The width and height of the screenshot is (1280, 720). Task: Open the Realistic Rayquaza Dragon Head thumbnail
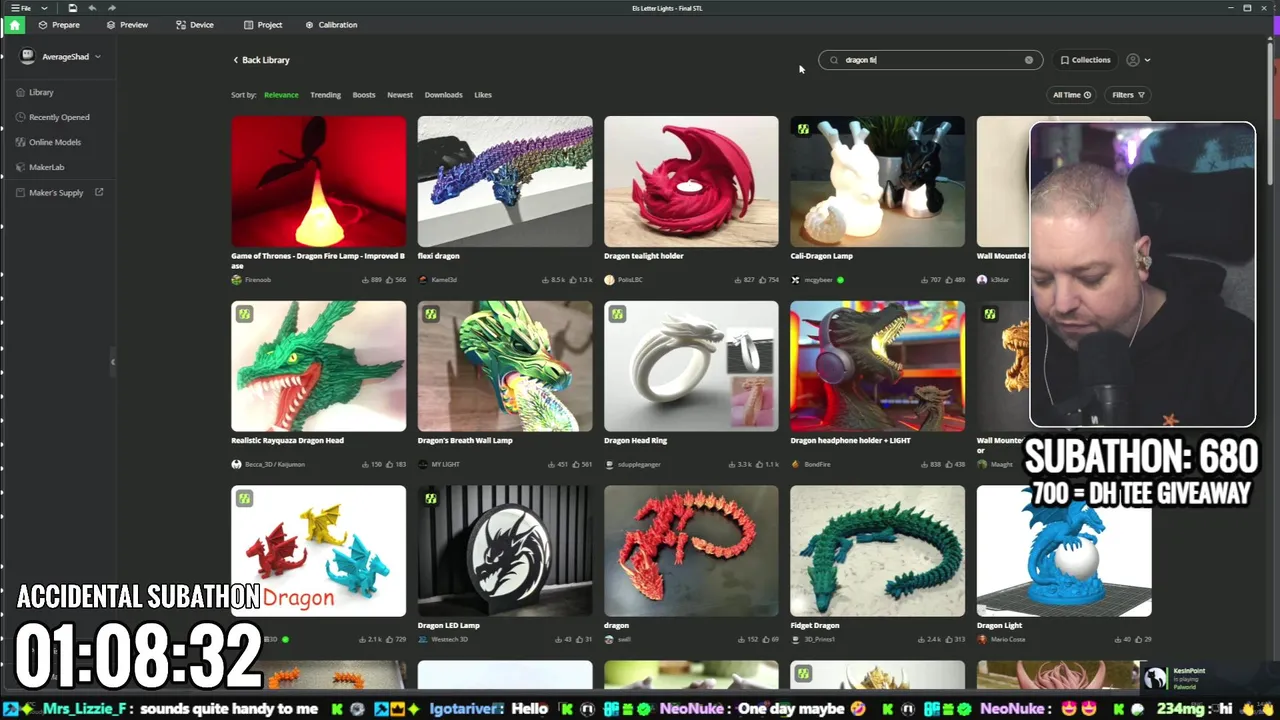click(318, 366)
